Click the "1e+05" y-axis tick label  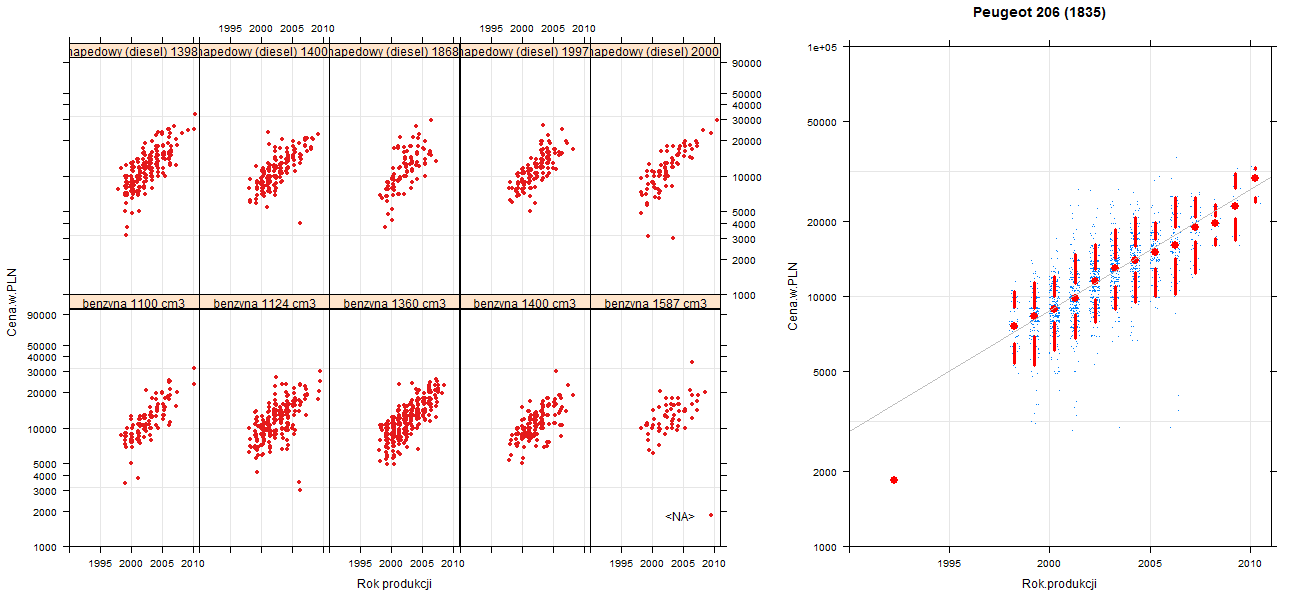824,46
